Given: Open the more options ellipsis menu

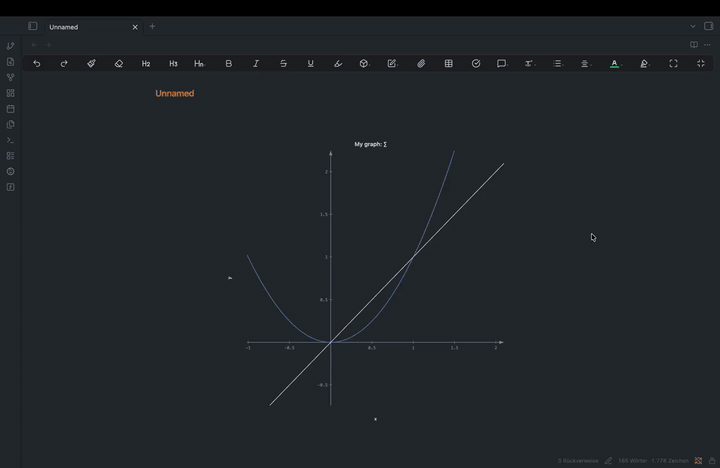Looking at the screenshot, I should (x=707, y=45).
